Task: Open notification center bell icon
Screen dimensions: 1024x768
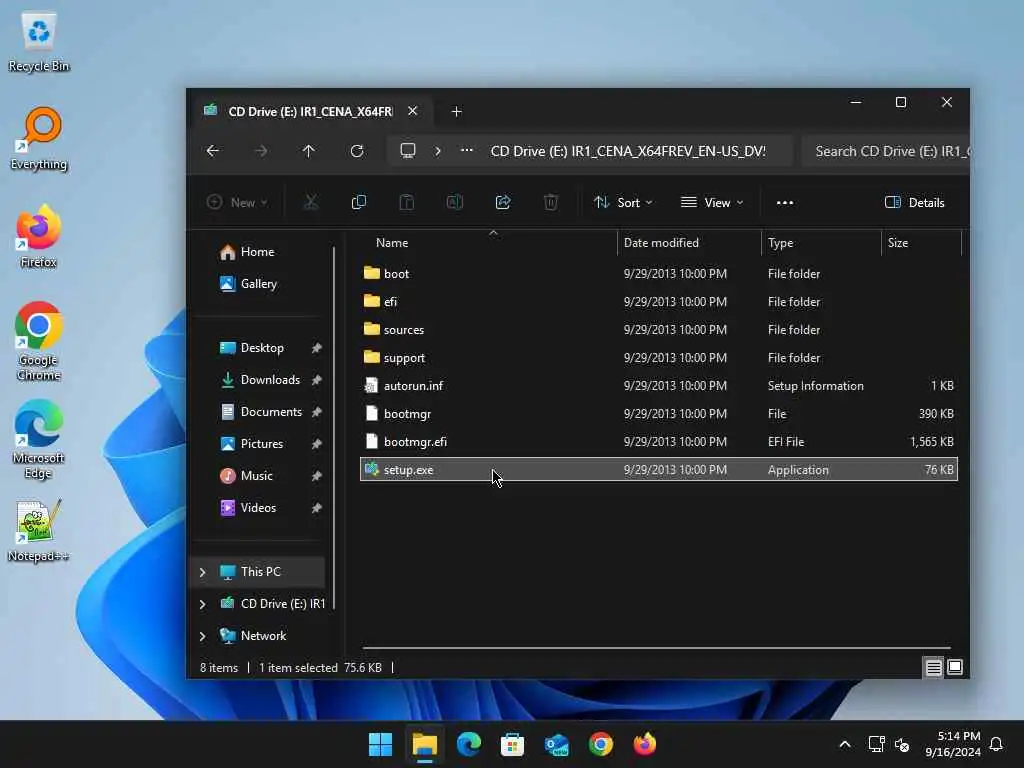Action: pyautogui.click(x=996, y=744)
